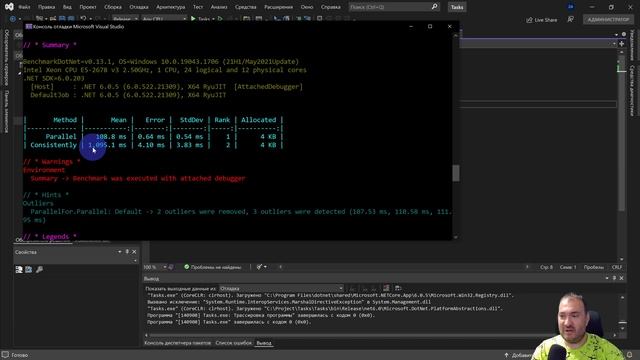Click the Alphabetical sort icon in Свойства
640x360 pixels.
29,269
